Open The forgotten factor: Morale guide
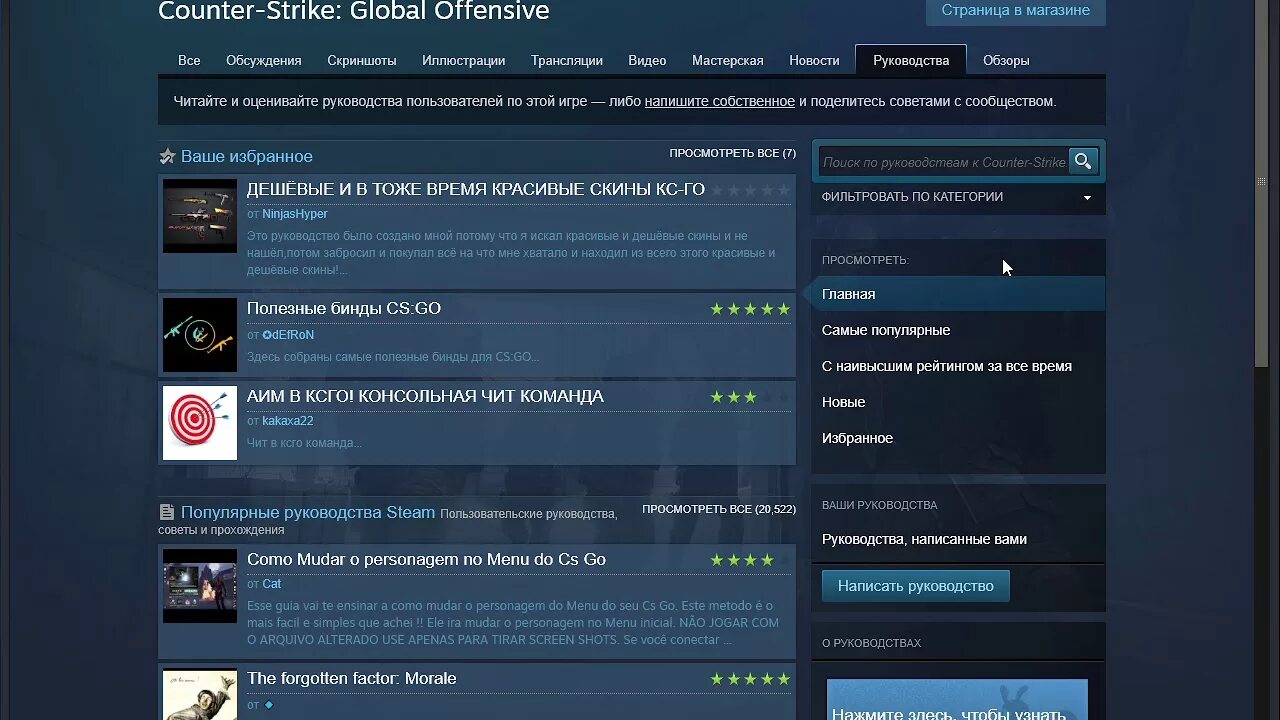 [x=352, y=678]
